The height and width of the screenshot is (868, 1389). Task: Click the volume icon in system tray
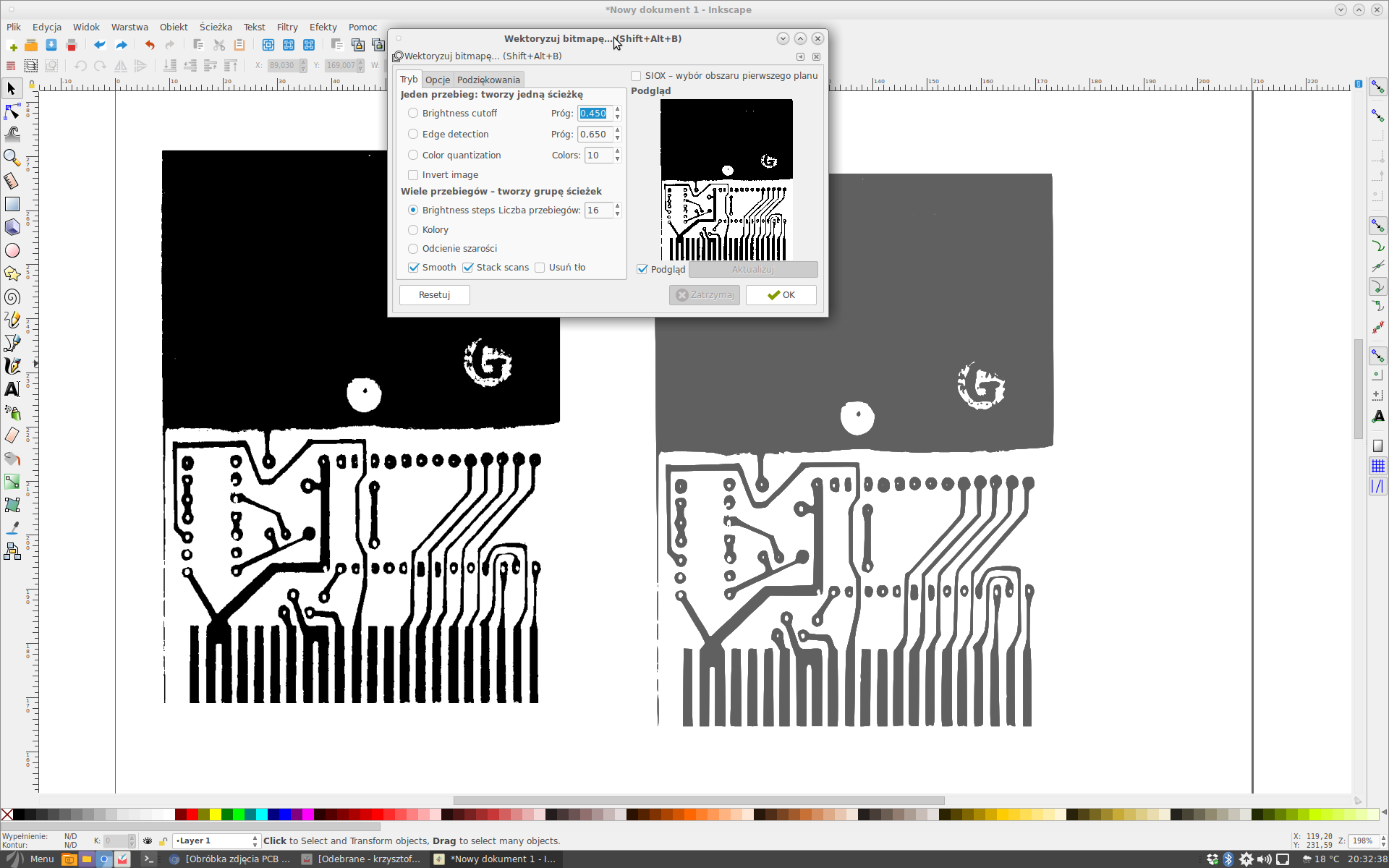click(x=1264, y=859)
